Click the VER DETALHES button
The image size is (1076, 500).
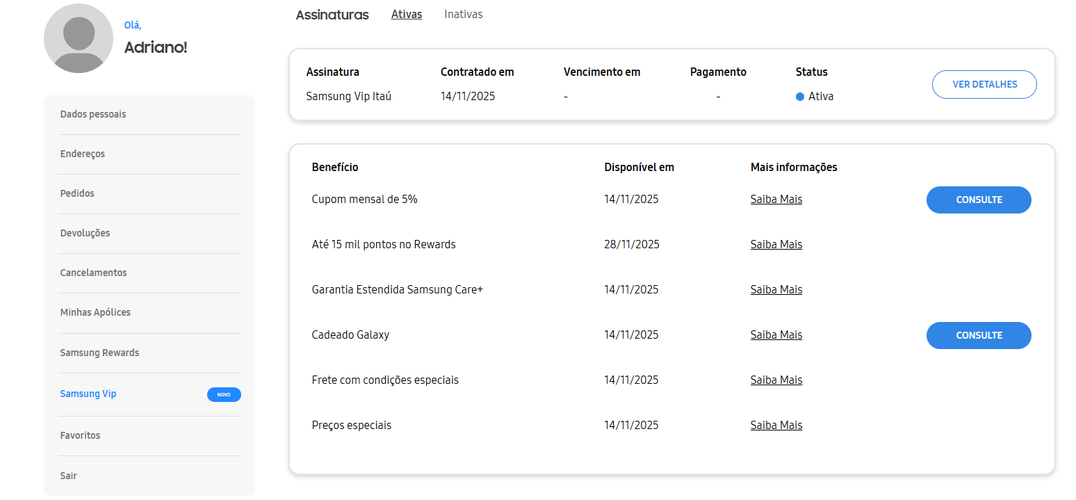984,84
